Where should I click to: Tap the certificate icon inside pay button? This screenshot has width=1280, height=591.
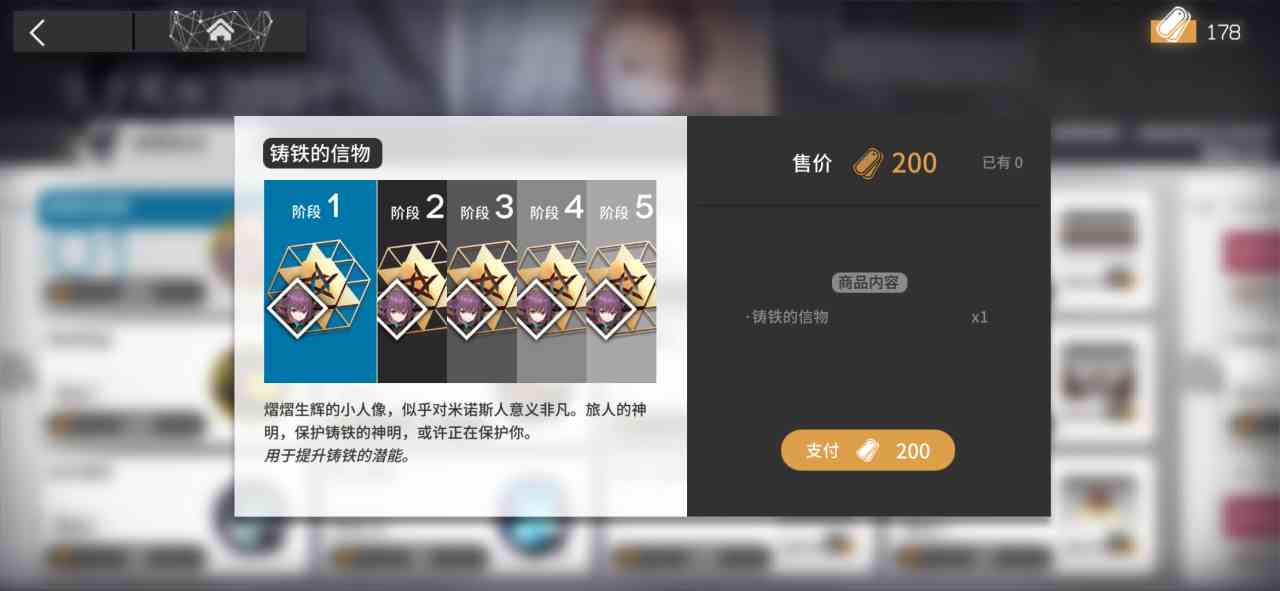click(x=868, y=451)
